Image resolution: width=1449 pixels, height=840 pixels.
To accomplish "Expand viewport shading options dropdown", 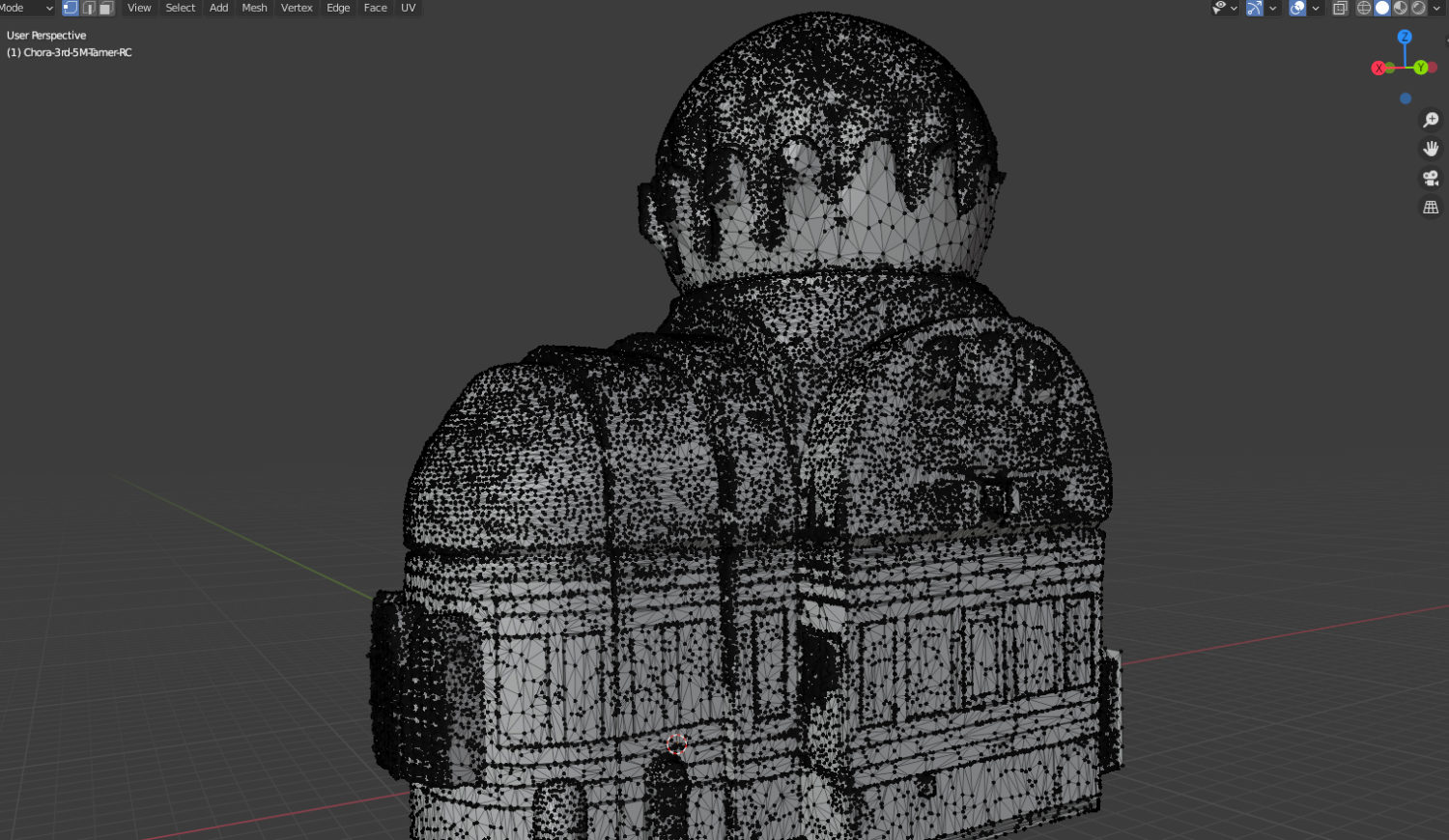I will tap(1437, 8).
